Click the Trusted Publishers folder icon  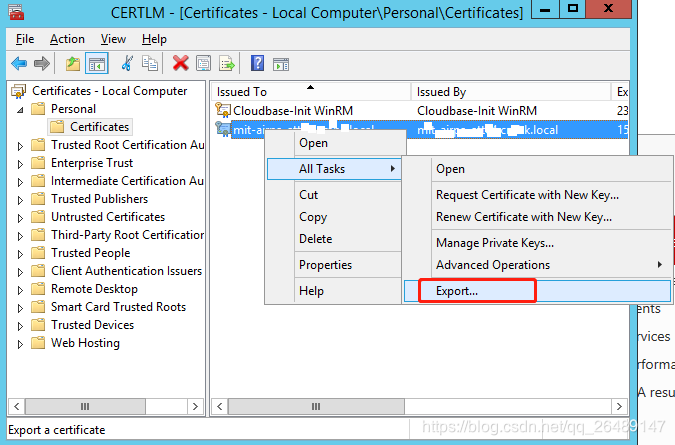click(x=38, y=199)
